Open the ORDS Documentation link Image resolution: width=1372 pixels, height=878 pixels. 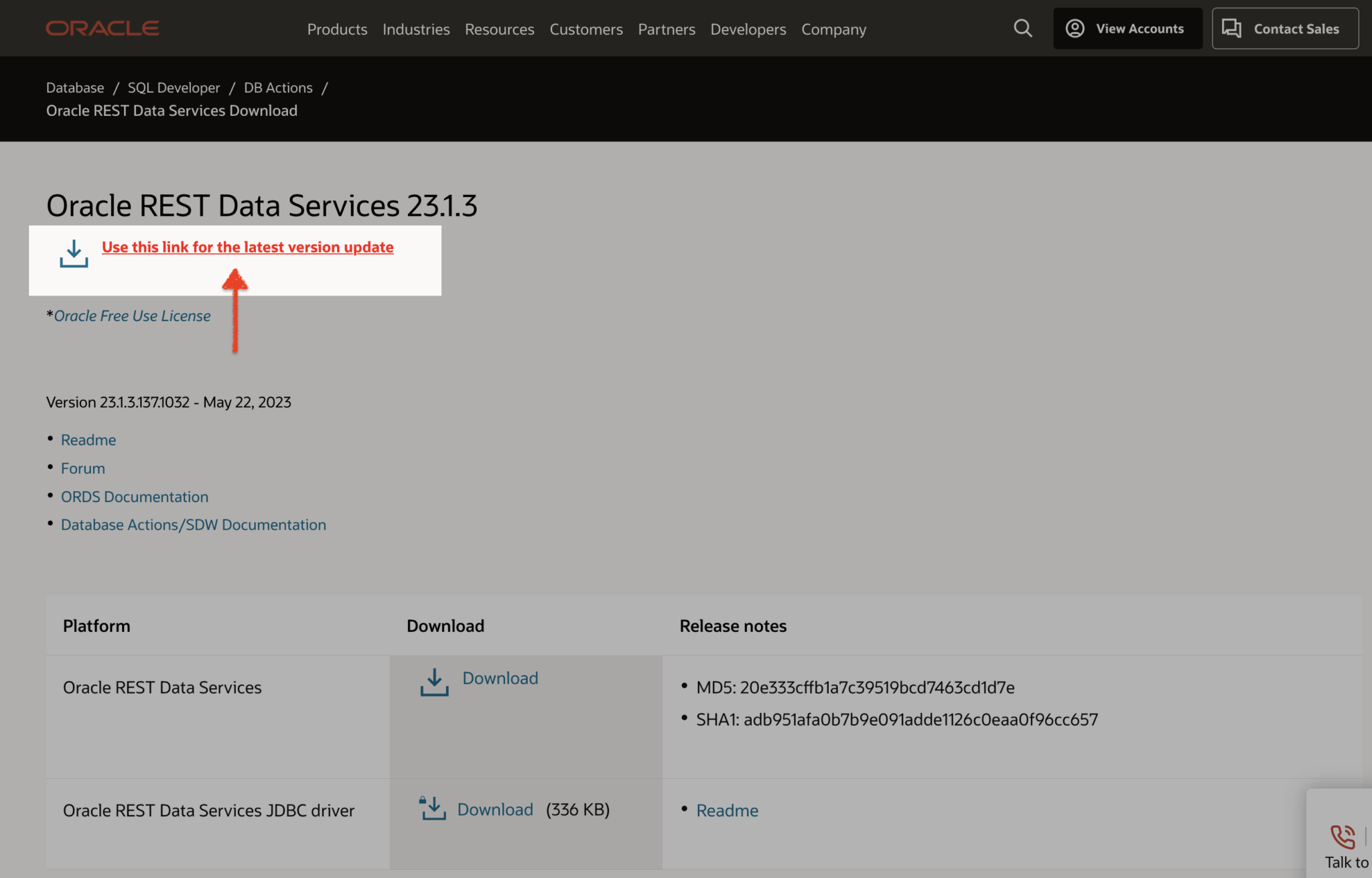tap(134, 497)
